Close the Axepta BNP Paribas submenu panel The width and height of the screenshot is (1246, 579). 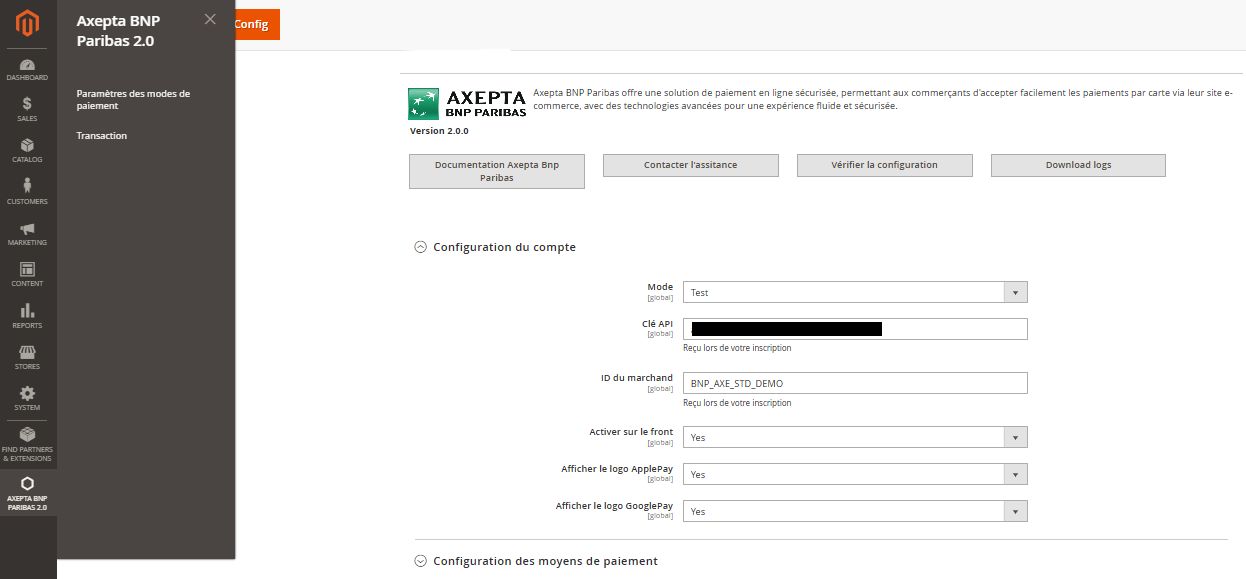pos(210,19)
